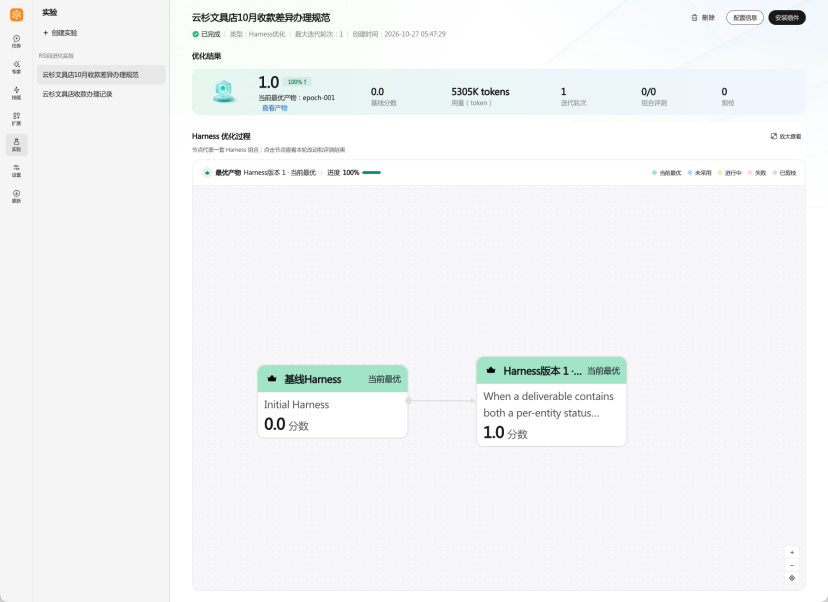Viewport: 828px width, 602px height.
Task: Click the trophy badge in 优化结果 panel
Action: tap(223, 91)
